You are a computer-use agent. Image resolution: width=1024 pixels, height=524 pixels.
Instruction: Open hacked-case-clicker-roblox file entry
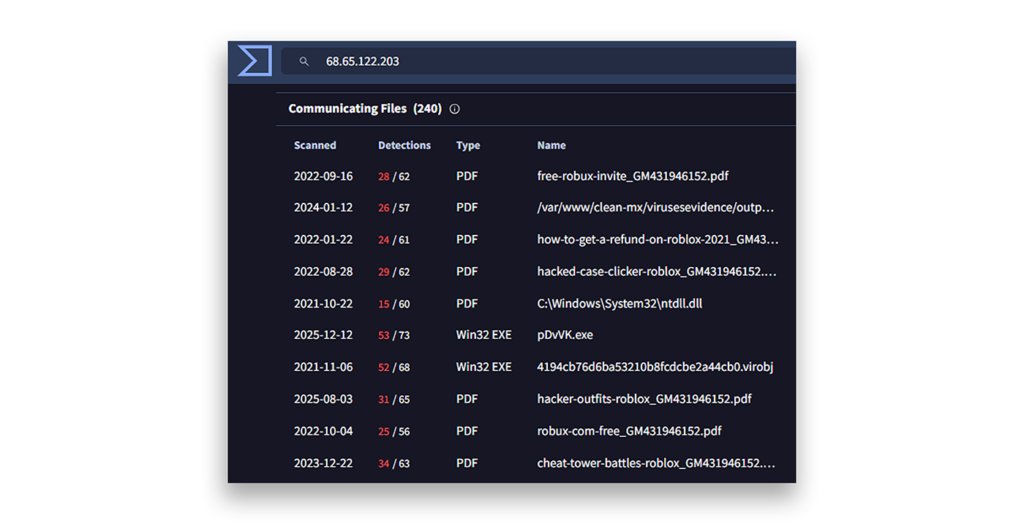[657, 271]
